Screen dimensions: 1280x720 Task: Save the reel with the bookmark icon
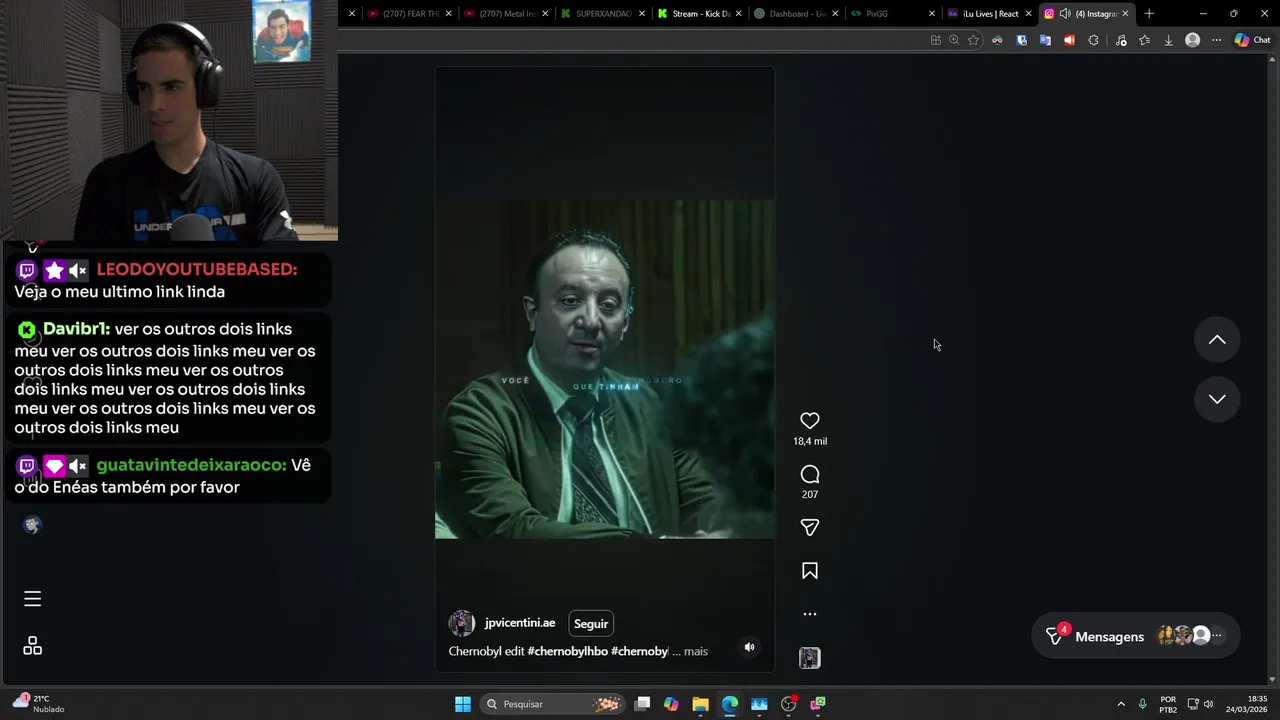click(x=810, y=571)
